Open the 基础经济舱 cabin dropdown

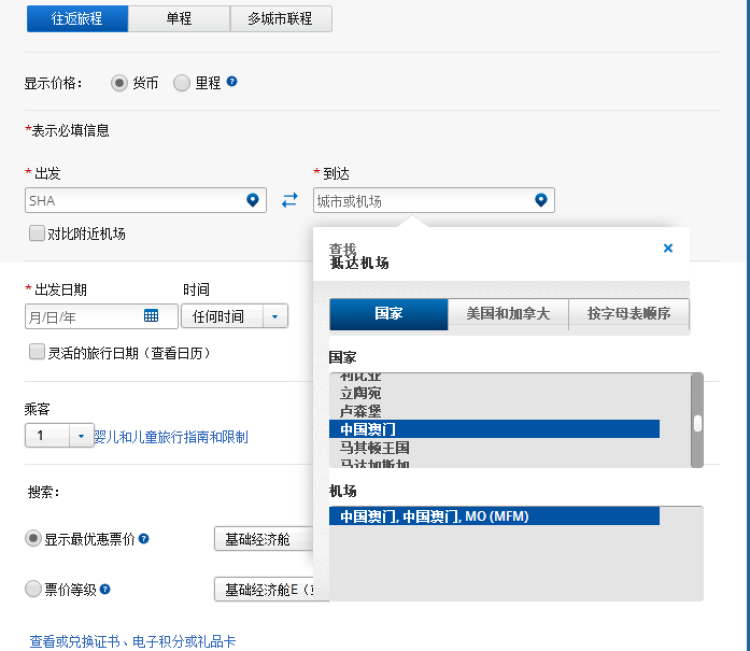264,539
